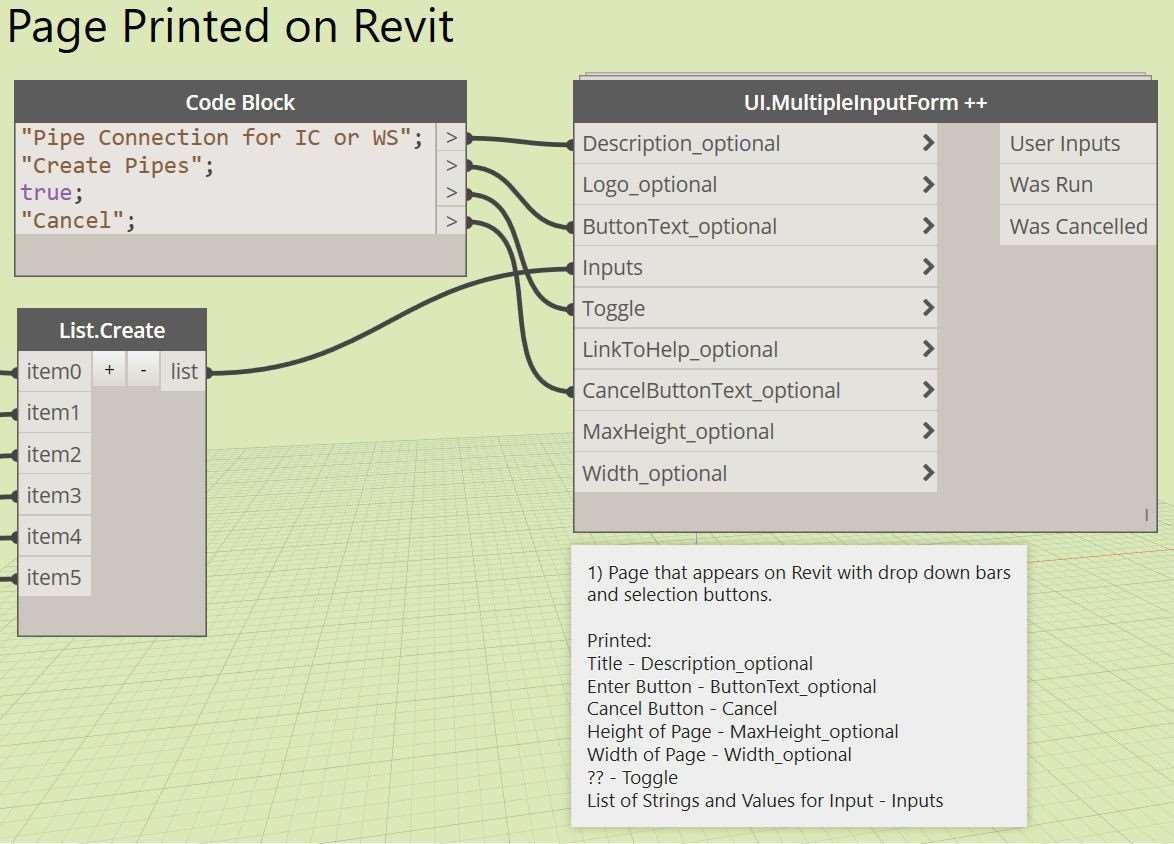
Task: Click note line "Height of Page - MaxHeight_optional"
Action: tap(743, 732)
